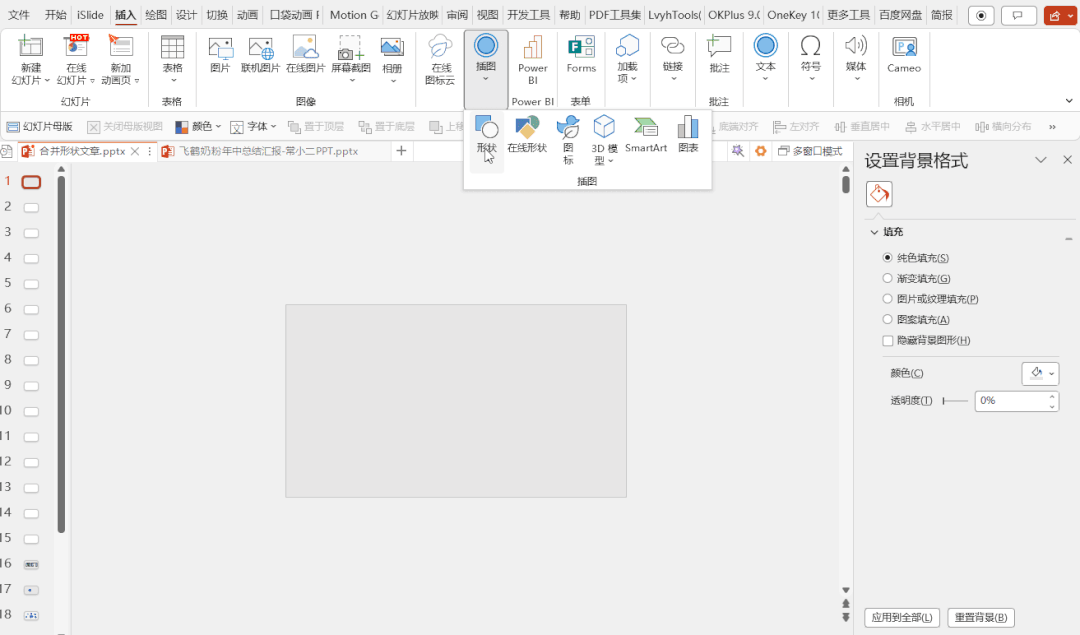Open the Add-ins (加载项) menu
This screenshot has width=1080, height=635.
pyautogui.click(x=627, y=59)
